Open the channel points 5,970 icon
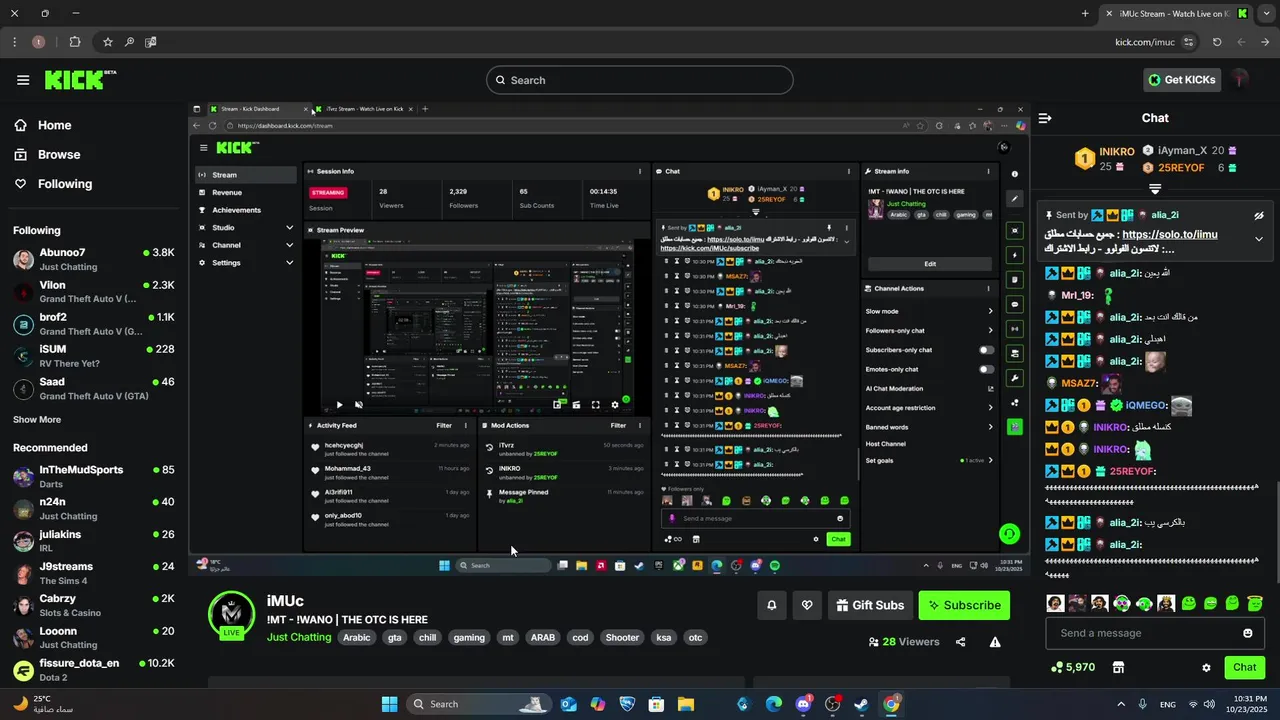This screenshot has width=1280, height=720. [x=1074, y=667]
